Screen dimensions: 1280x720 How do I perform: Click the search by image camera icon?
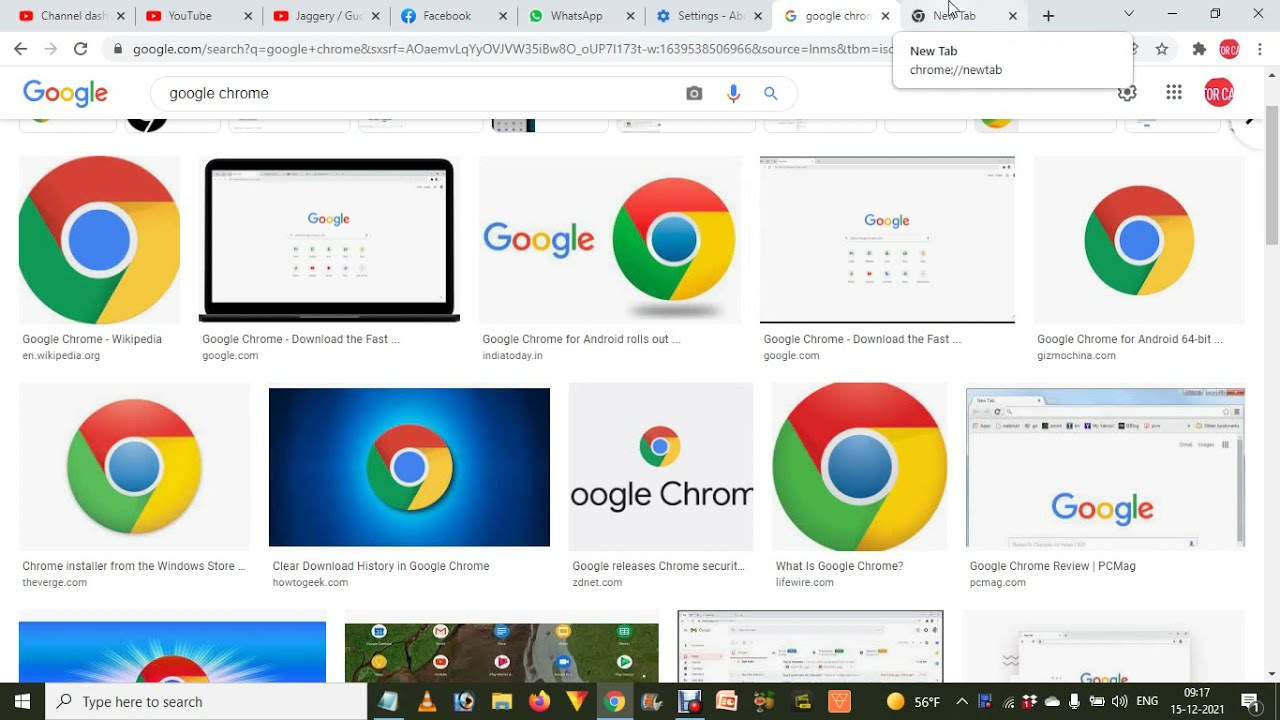(694, 93)
